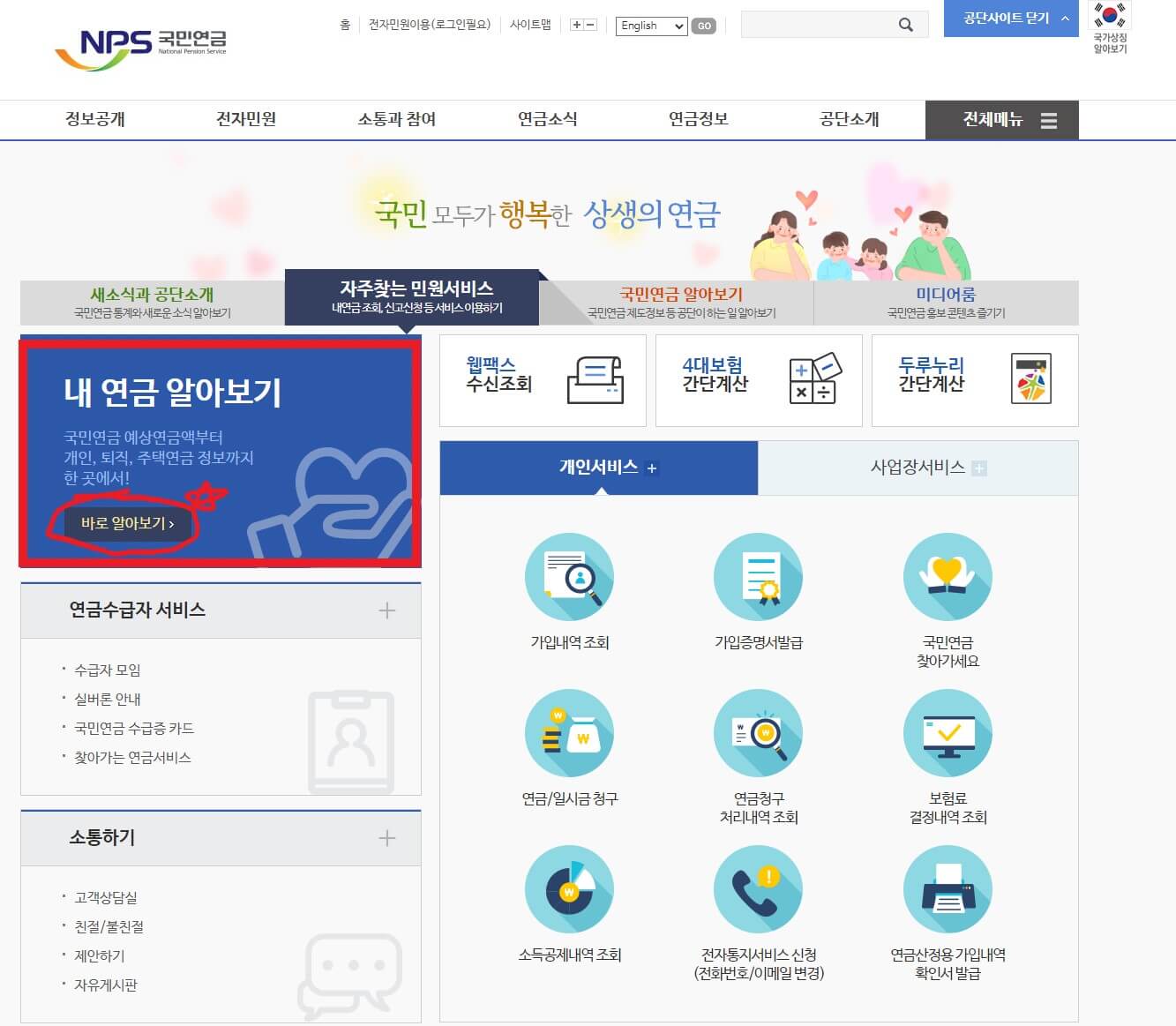Click the GO language button

coord(704,26)
